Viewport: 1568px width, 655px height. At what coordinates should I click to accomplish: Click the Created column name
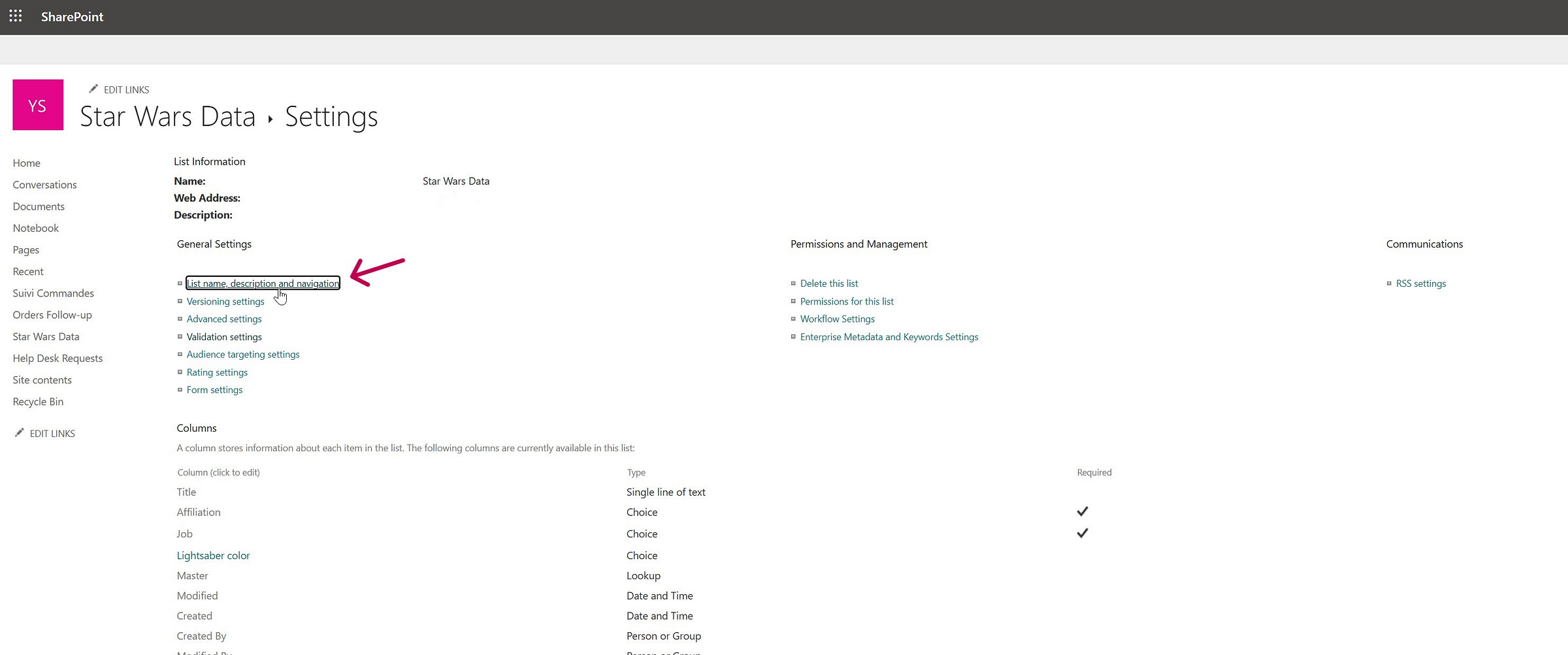point(194,616)
